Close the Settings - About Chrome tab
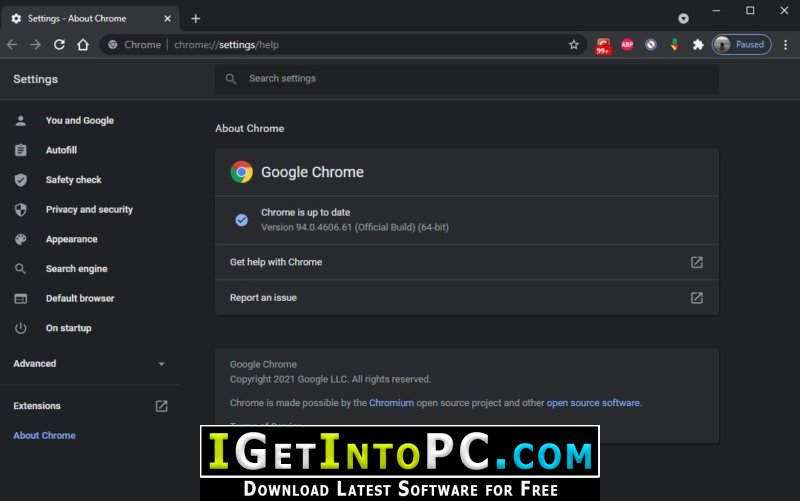Image resolution: width=800 pixels, height=501 pixels. pos(167,18)
